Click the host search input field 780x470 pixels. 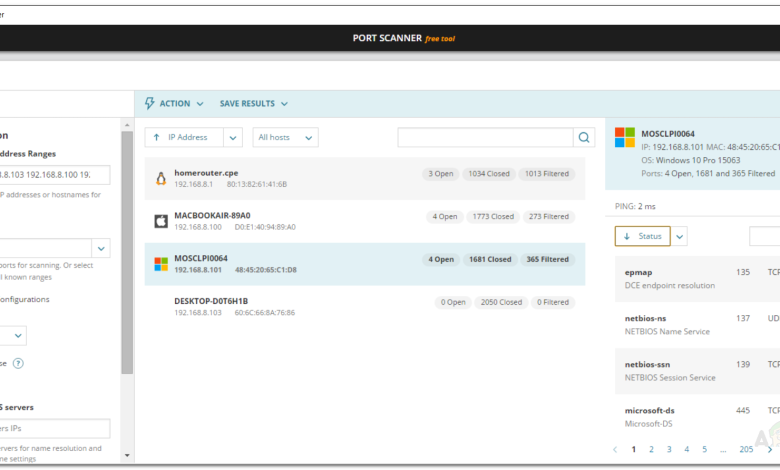485,137
